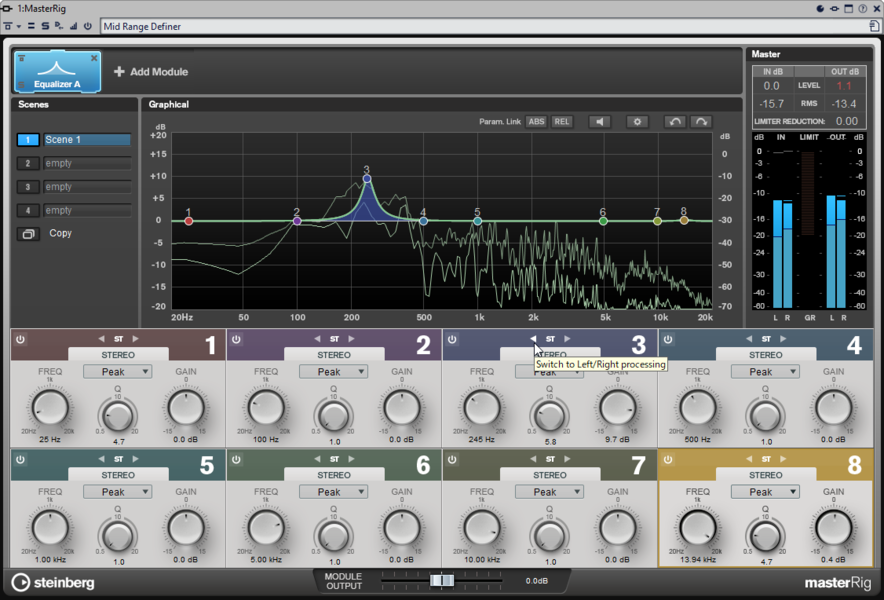
Task: Click the right arrow beside ST on band 4
Action: tap(783, 339)
